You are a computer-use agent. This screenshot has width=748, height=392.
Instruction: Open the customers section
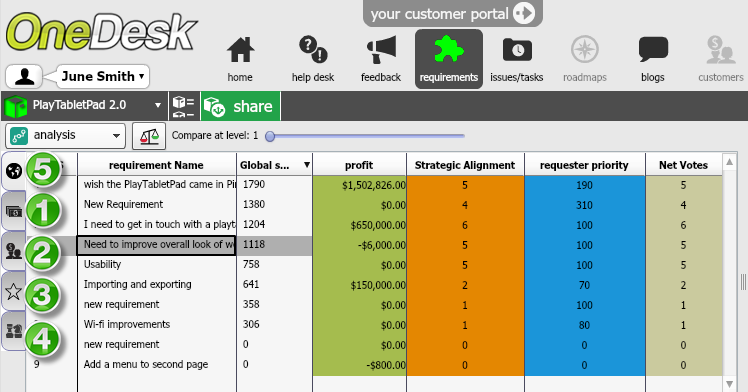[x=720, y=59]
